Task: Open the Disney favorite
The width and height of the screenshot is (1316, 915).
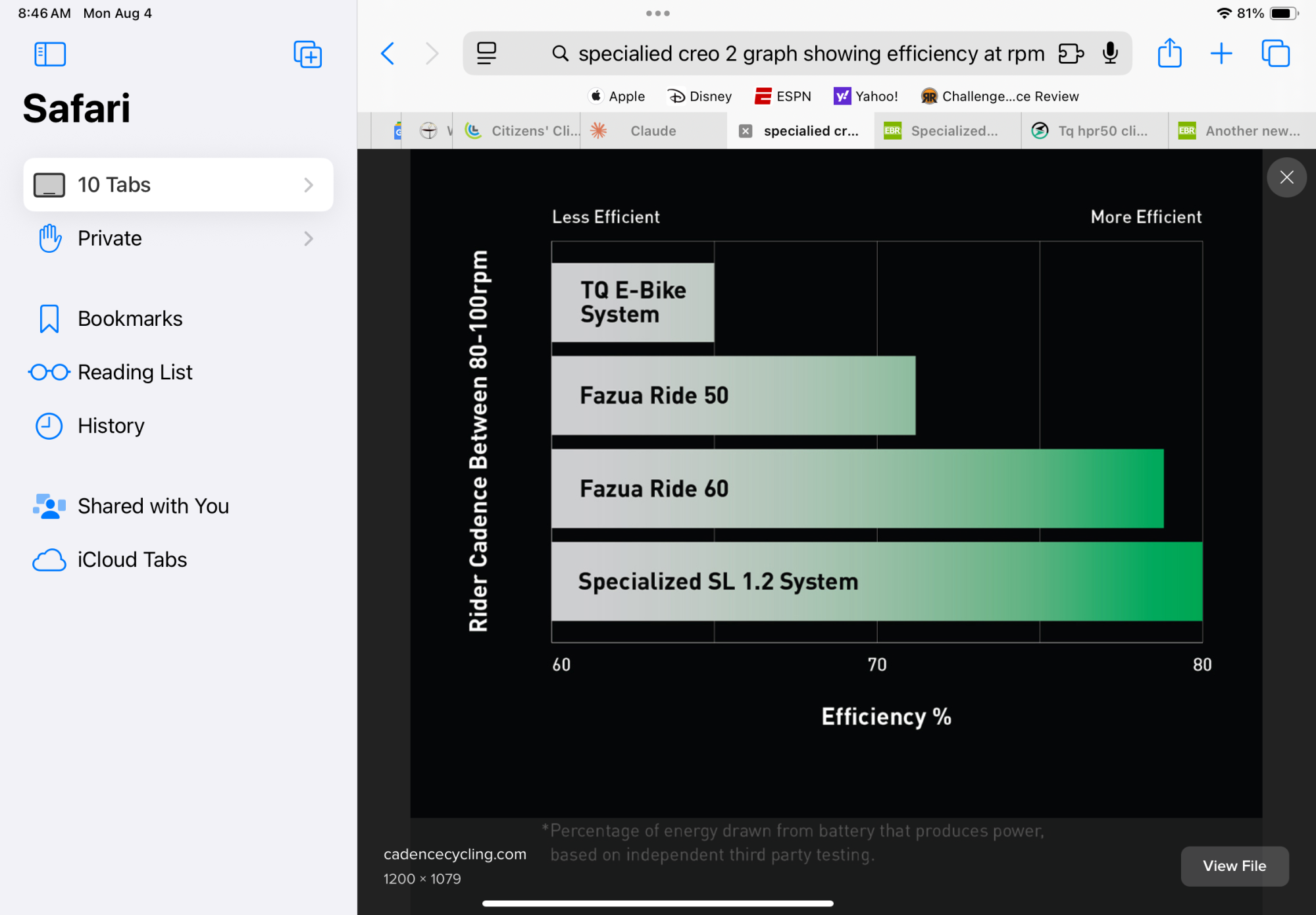Action: click(x=699, y=96)
